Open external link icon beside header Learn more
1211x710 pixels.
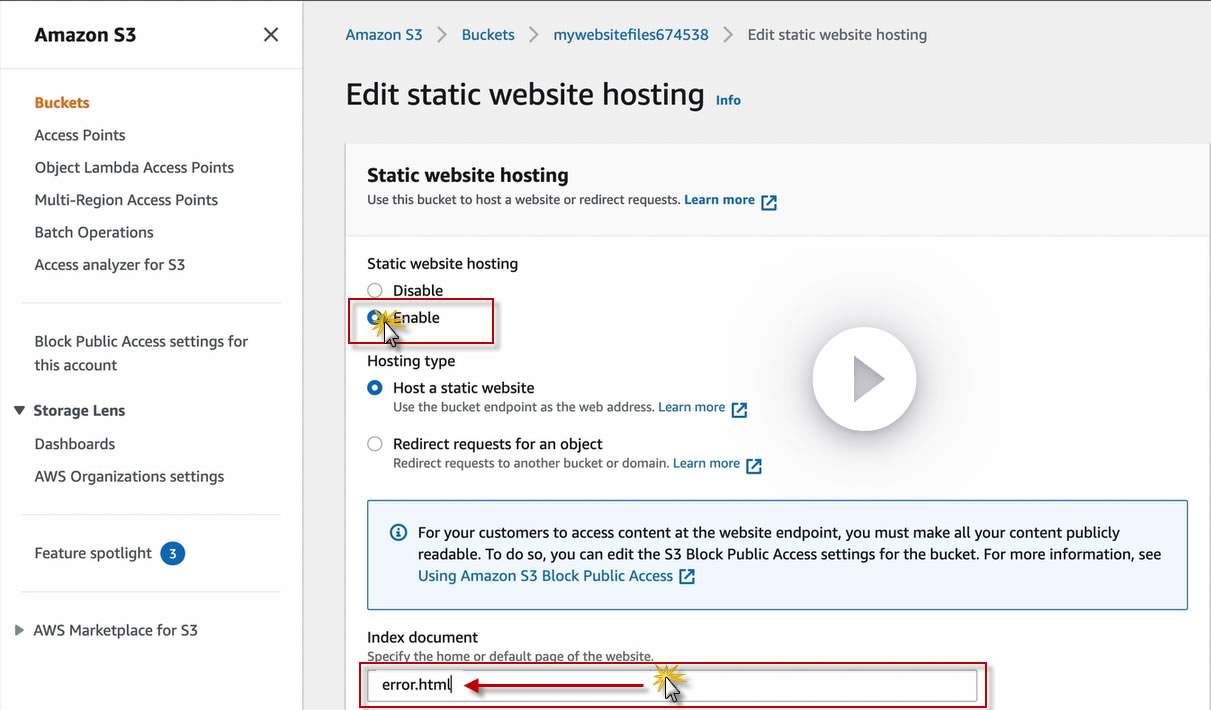[x=769, y=201]
